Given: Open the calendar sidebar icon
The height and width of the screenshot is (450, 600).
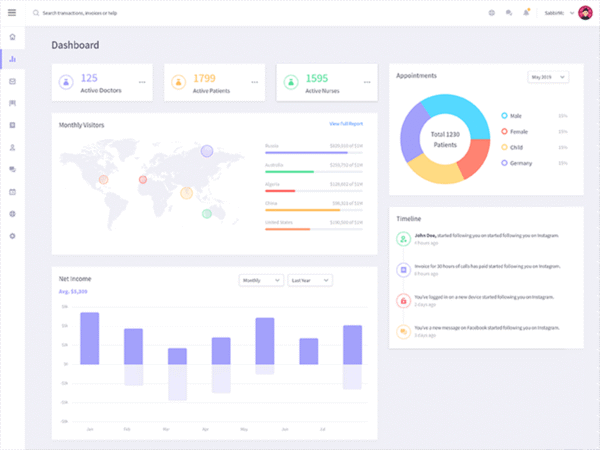Looking at the screenshot, I should tap(12, 191).
